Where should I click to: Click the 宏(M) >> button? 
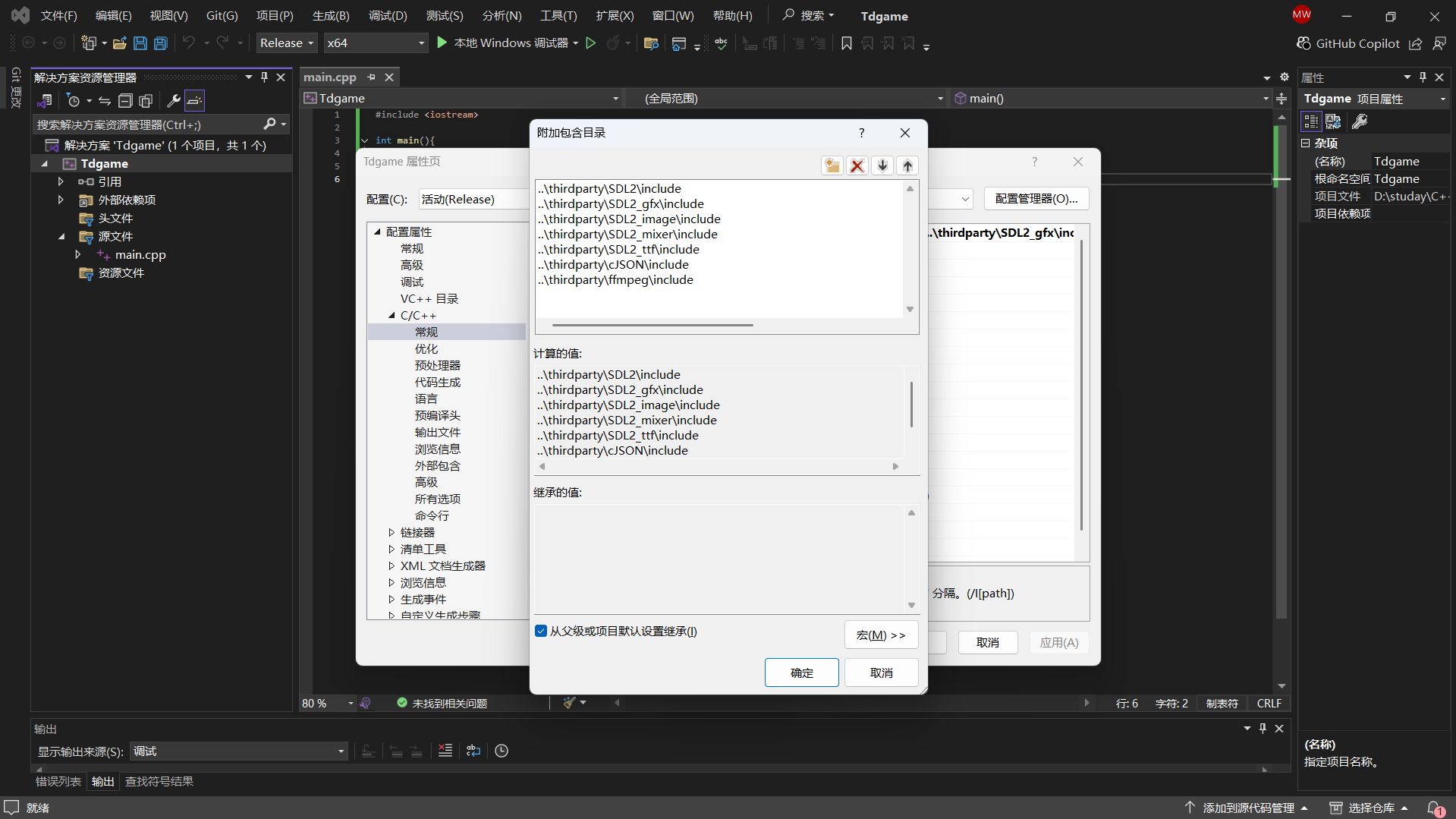(x=880, y=635)
